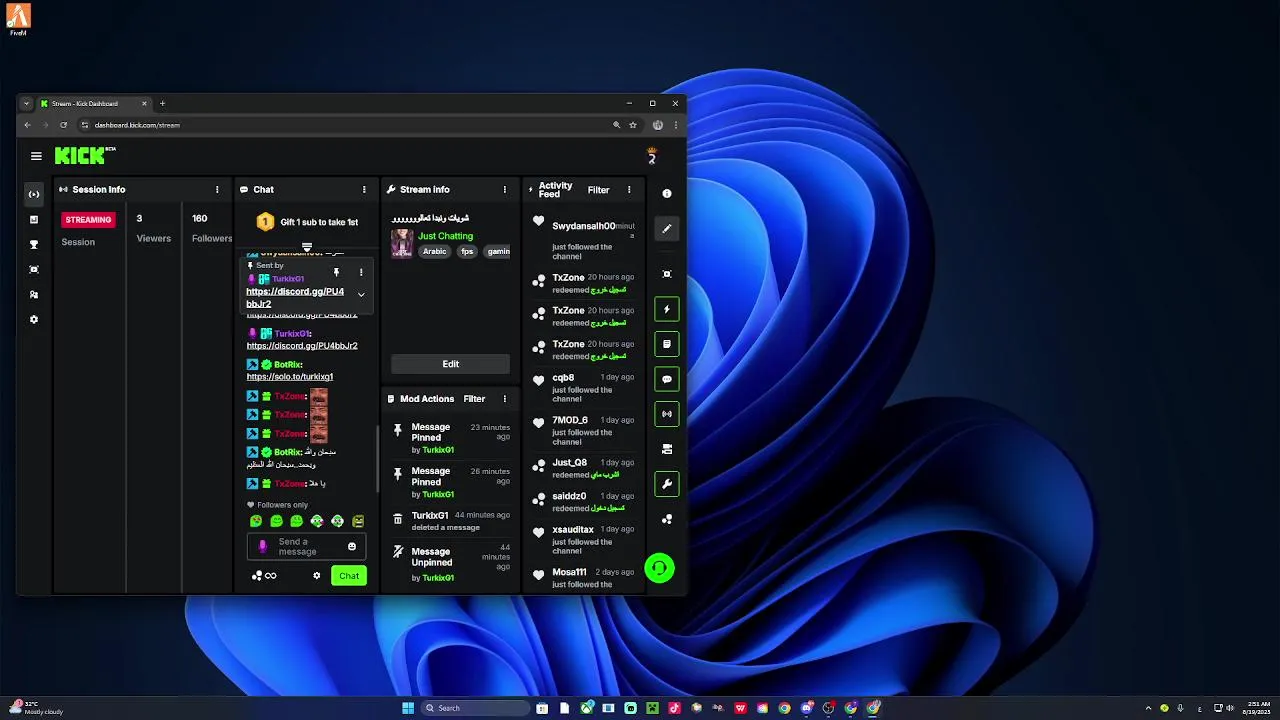Expand the pinned message chevron
The height and width of the screenshot is (720, 1280).
pos(361,295)
